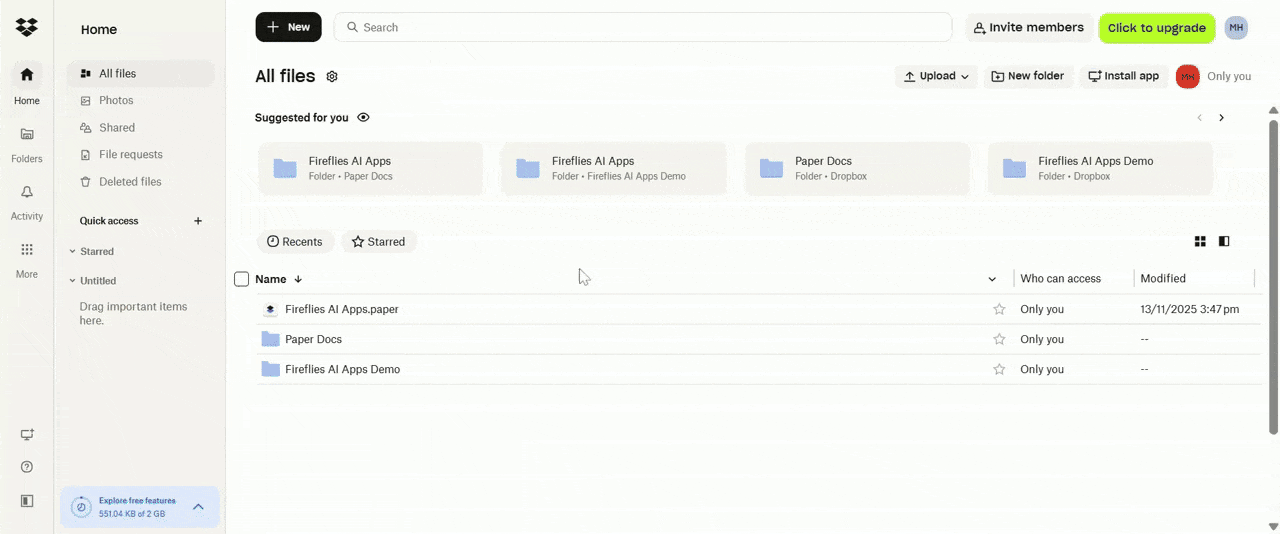The height and width of the screenshot is (534, 1280).
Task: Open Folders in the left rail
Action: coord(27,144)
